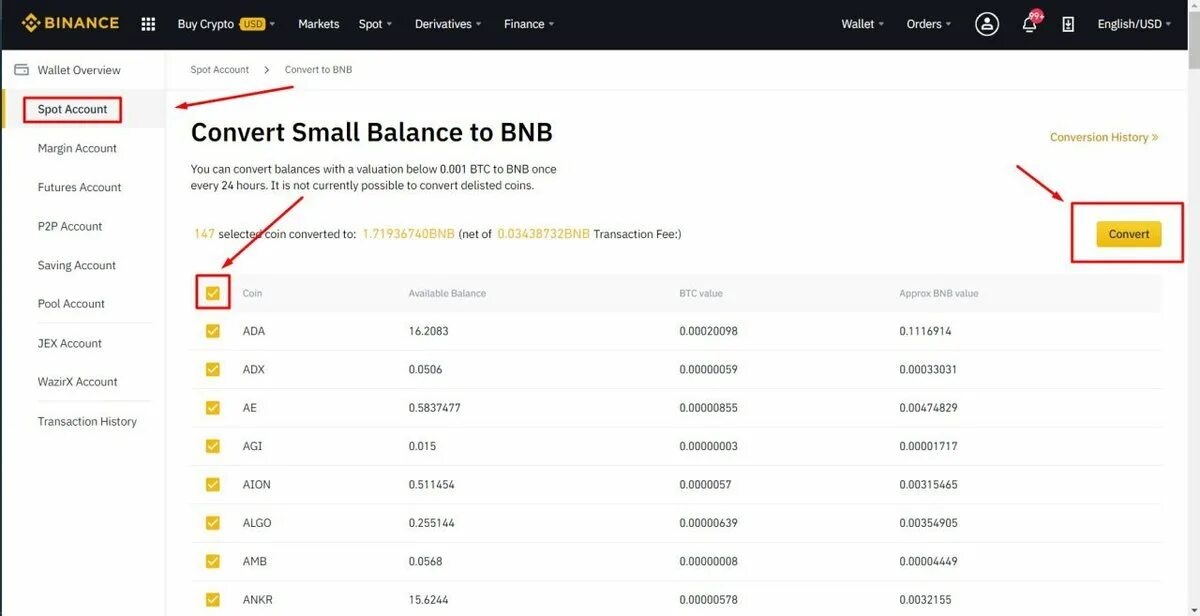Open the Markets menu item
This screenshot has width=1200, height=616.
(318, 24)
